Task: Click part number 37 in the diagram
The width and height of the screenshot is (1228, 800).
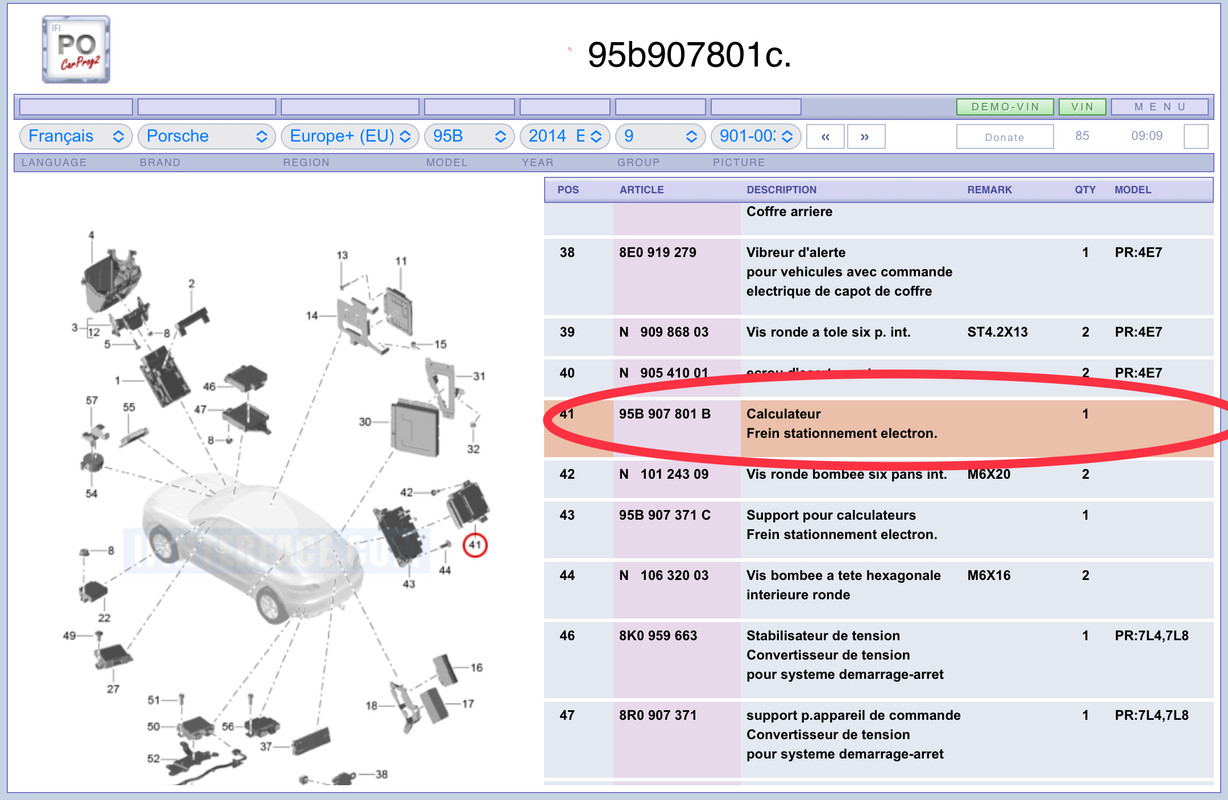Action: [x=266, y=747]
